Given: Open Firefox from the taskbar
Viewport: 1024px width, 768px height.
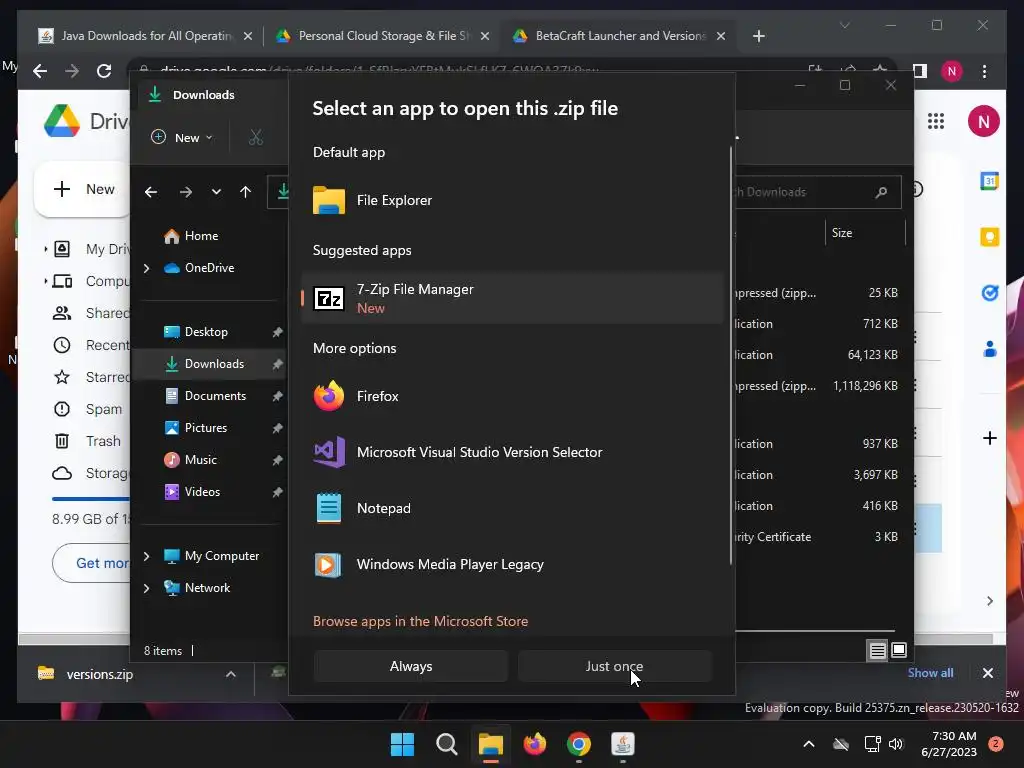Looking at the screenshot, I should [535, 744].
